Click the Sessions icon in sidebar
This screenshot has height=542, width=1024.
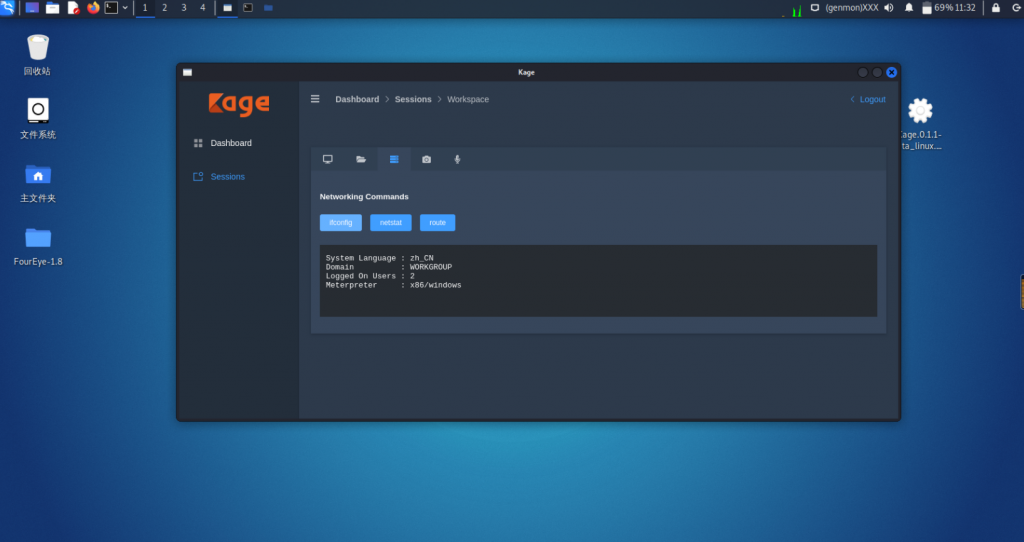point(198,177)
